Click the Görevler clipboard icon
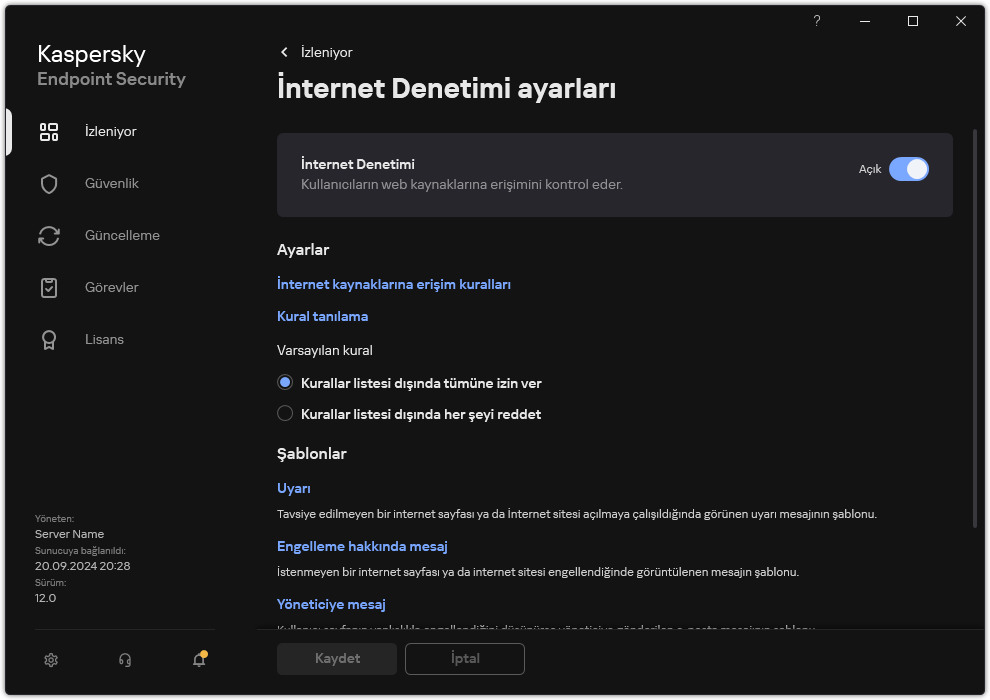990x700 pixels. pos(48,287)
